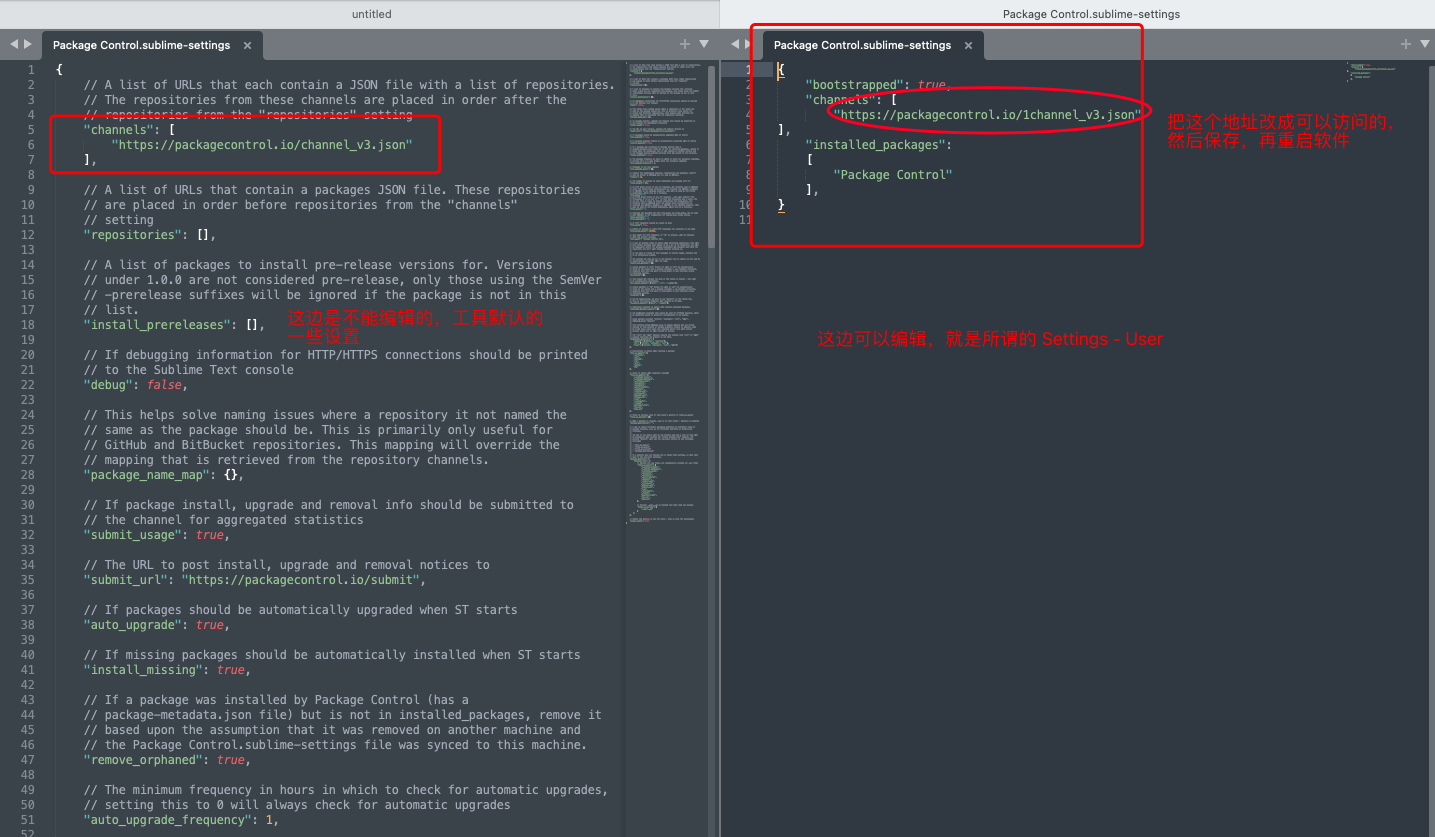Click the "auto_upgrade_frequency": 1 setting

click(x=181, y=820)
